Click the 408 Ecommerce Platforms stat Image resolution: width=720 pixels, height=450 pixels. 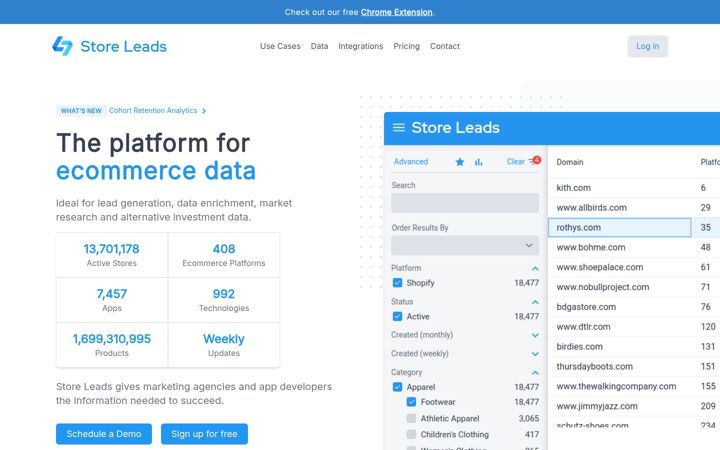(x=224, y=255)
